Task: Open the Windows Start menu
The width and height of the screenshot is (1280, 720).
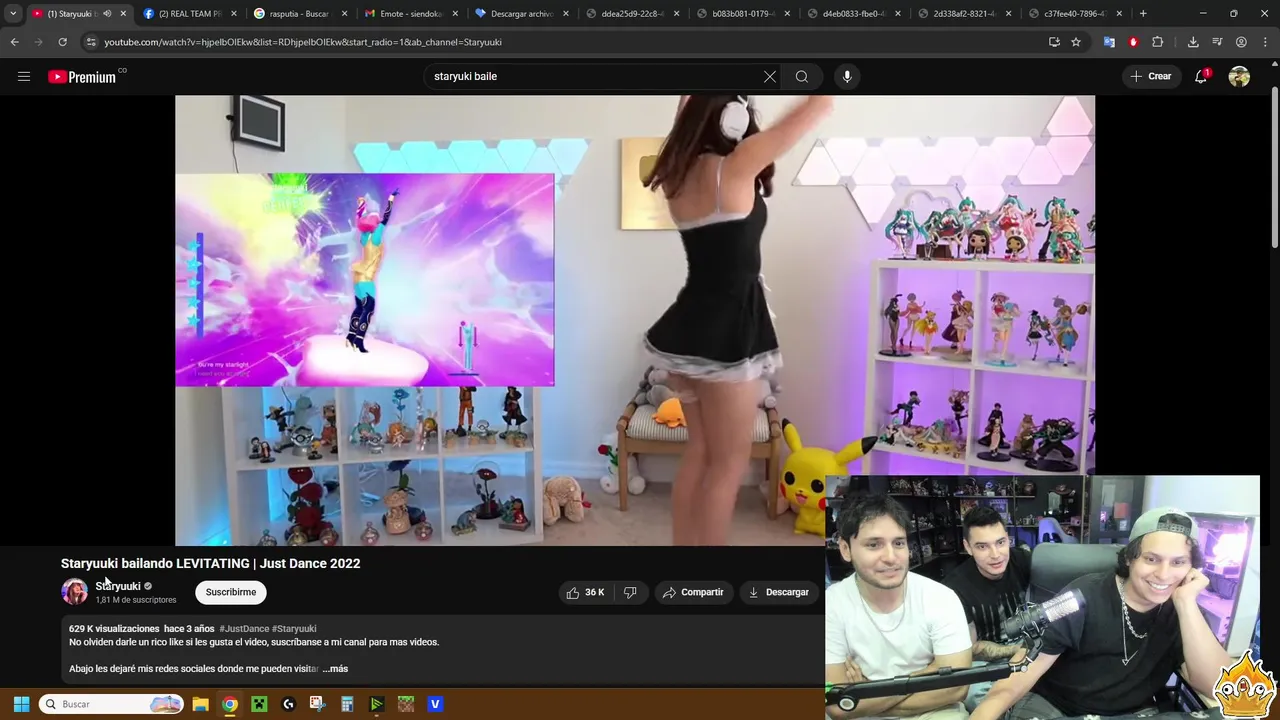Action: tap(21, 704)
